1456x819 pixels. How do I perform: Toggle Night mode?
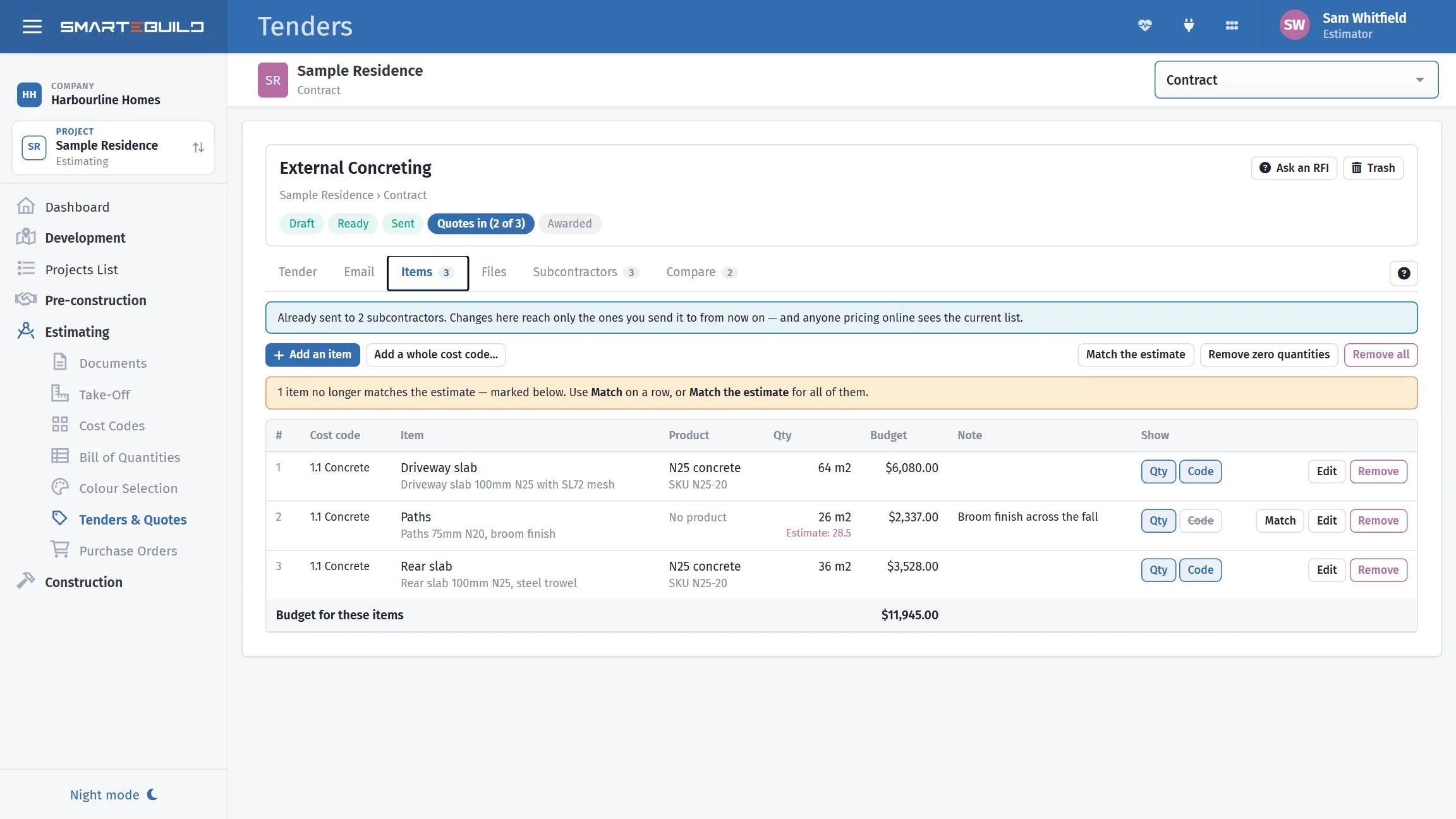pos(114,794)
